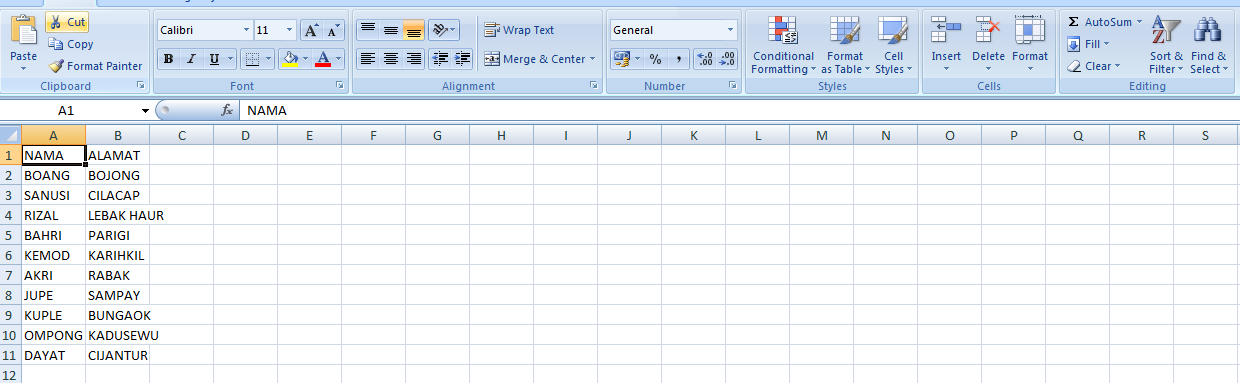Open font color dropdown arrow
1240x383 pixels.
[x=339, y=59]
